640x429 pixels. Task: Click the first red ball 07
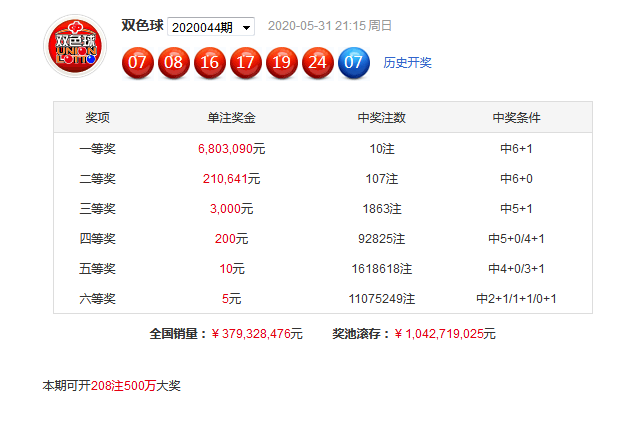138,62
